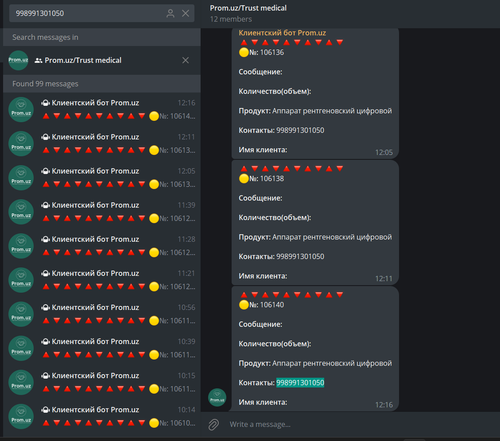The width and height of the screenshot is (500, 441).
Task: Remove the Prom.uz/Trust medical chat filter
Action: tap(186, 60)
